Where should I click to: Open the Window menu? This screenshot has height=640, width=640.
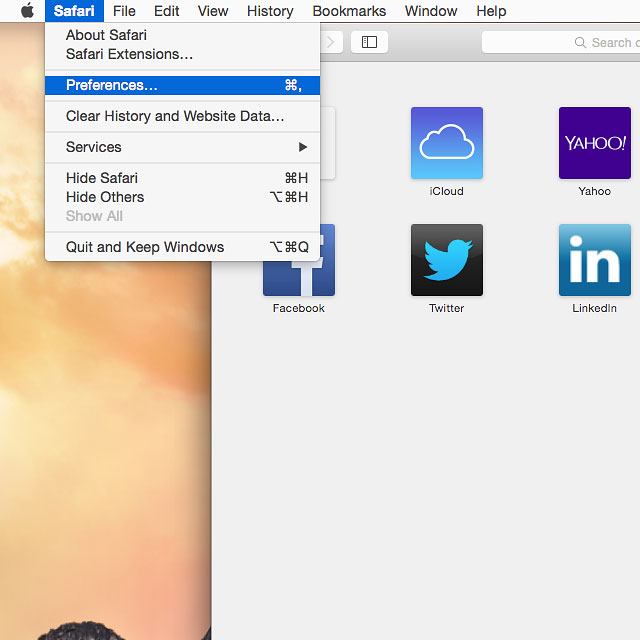(431, 11)
